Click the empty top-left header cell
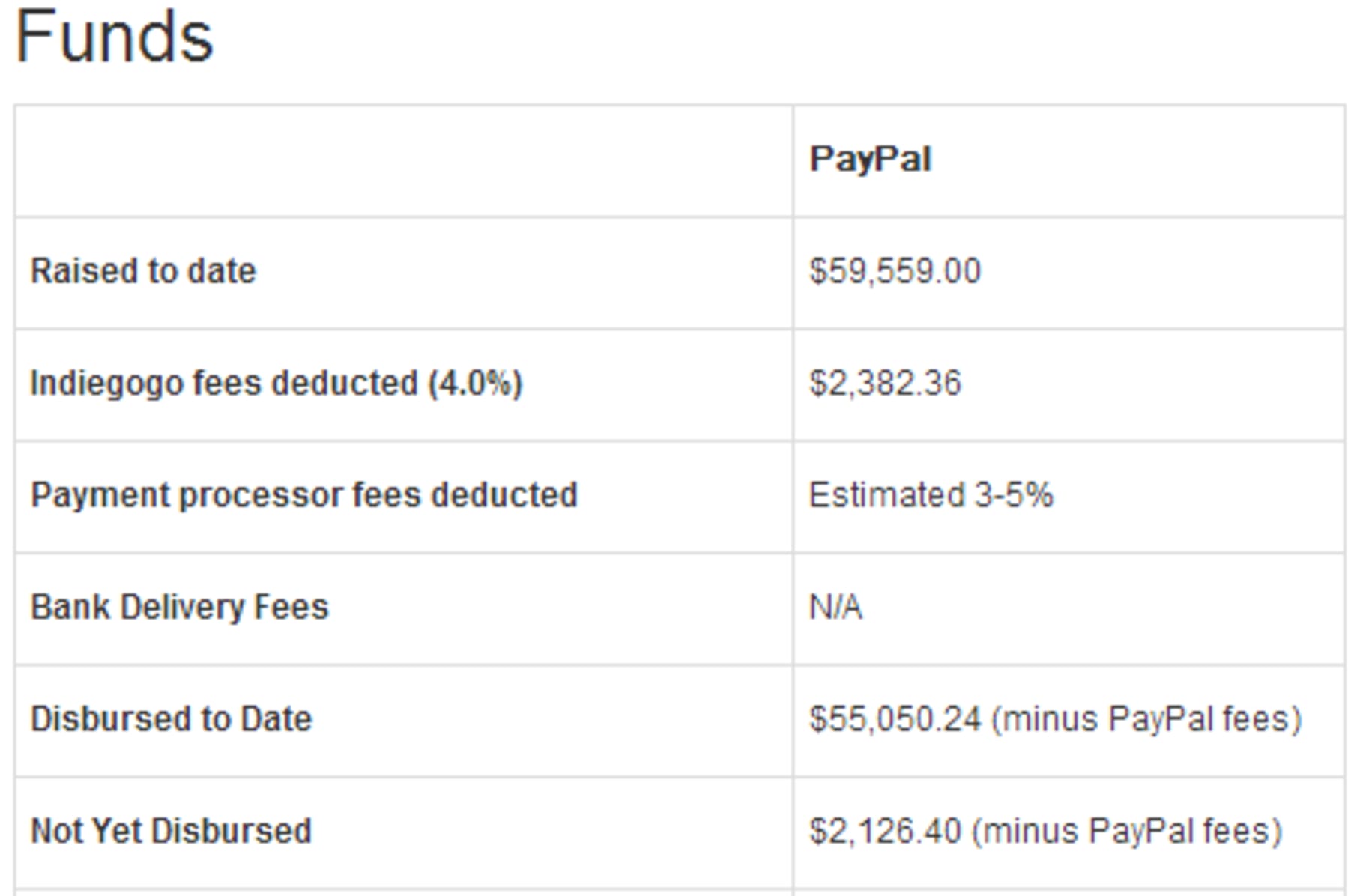Image resolution: width=1354 pixels, height=896 pixels. pyautogui.click(x=404, y=161)
